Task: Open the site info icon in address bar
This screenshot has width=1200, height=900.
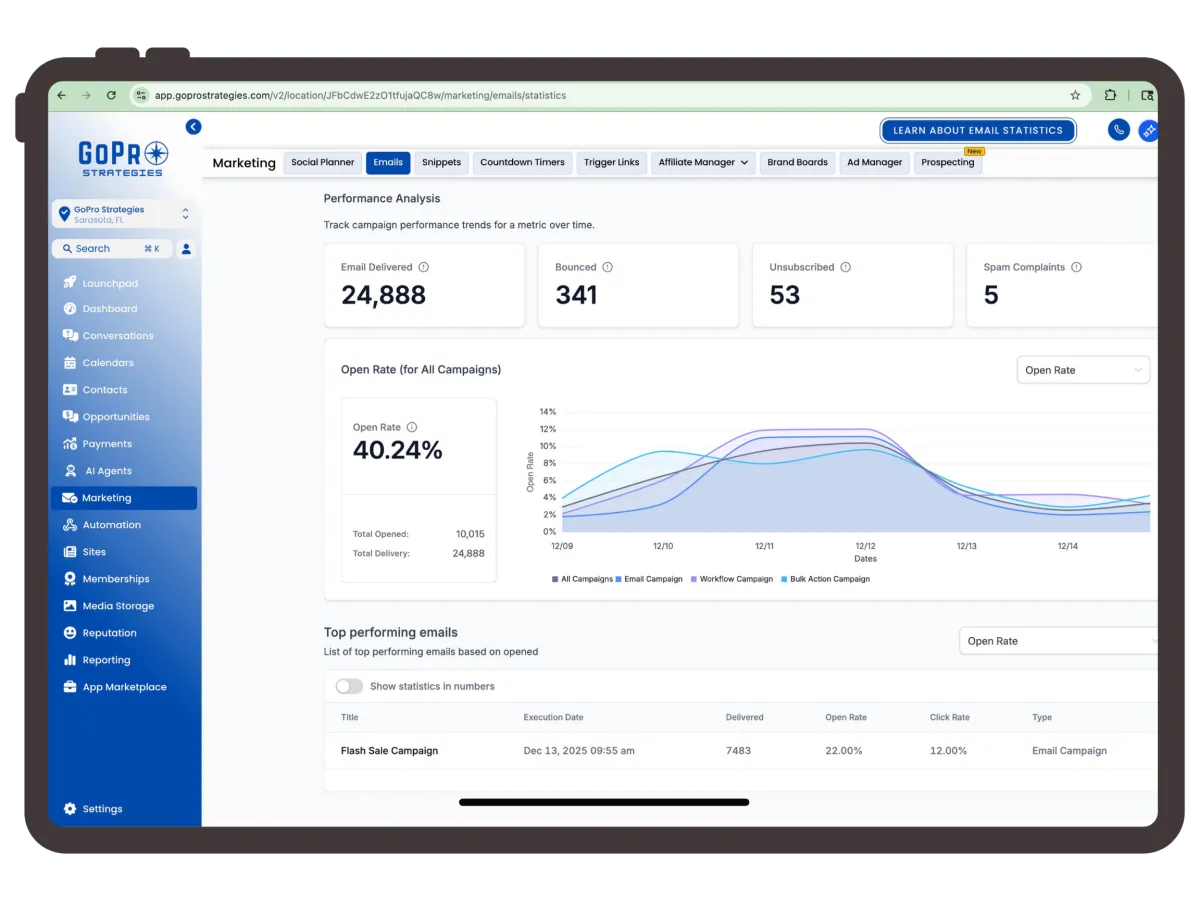Action: pyautogui.click(x=141, y=96)
